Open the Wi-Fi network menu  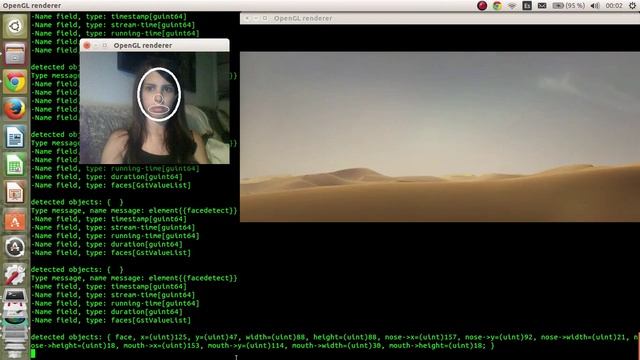[512, 5]
